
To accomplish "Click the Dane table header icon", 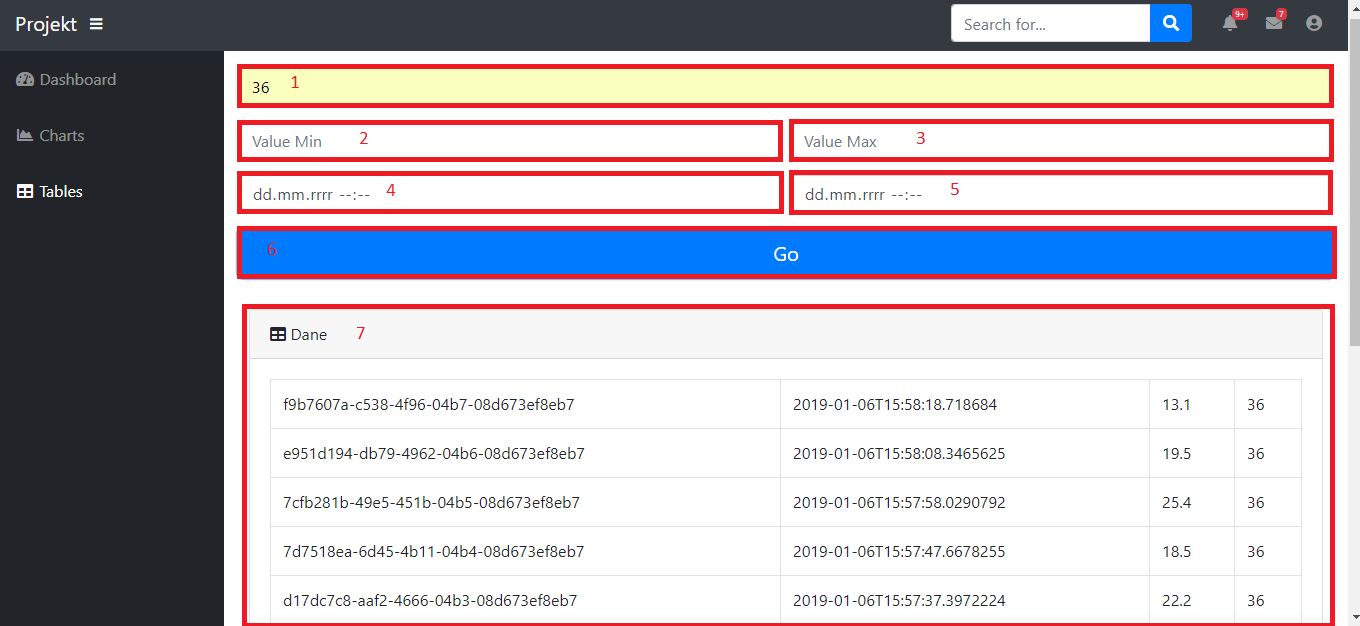I will tap(278, 335).
